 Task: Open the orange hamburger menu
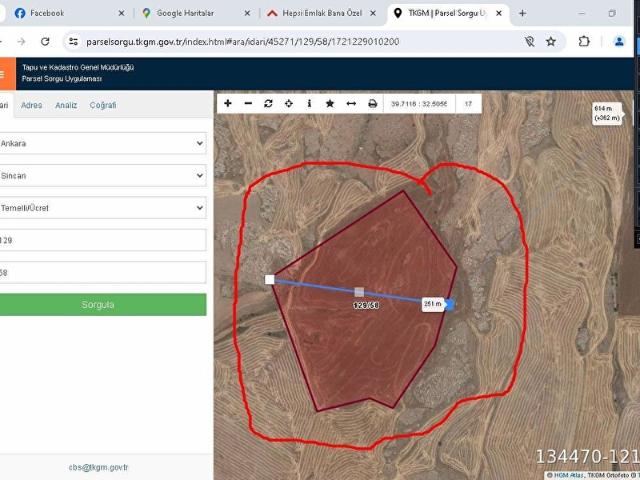(5, 73)
